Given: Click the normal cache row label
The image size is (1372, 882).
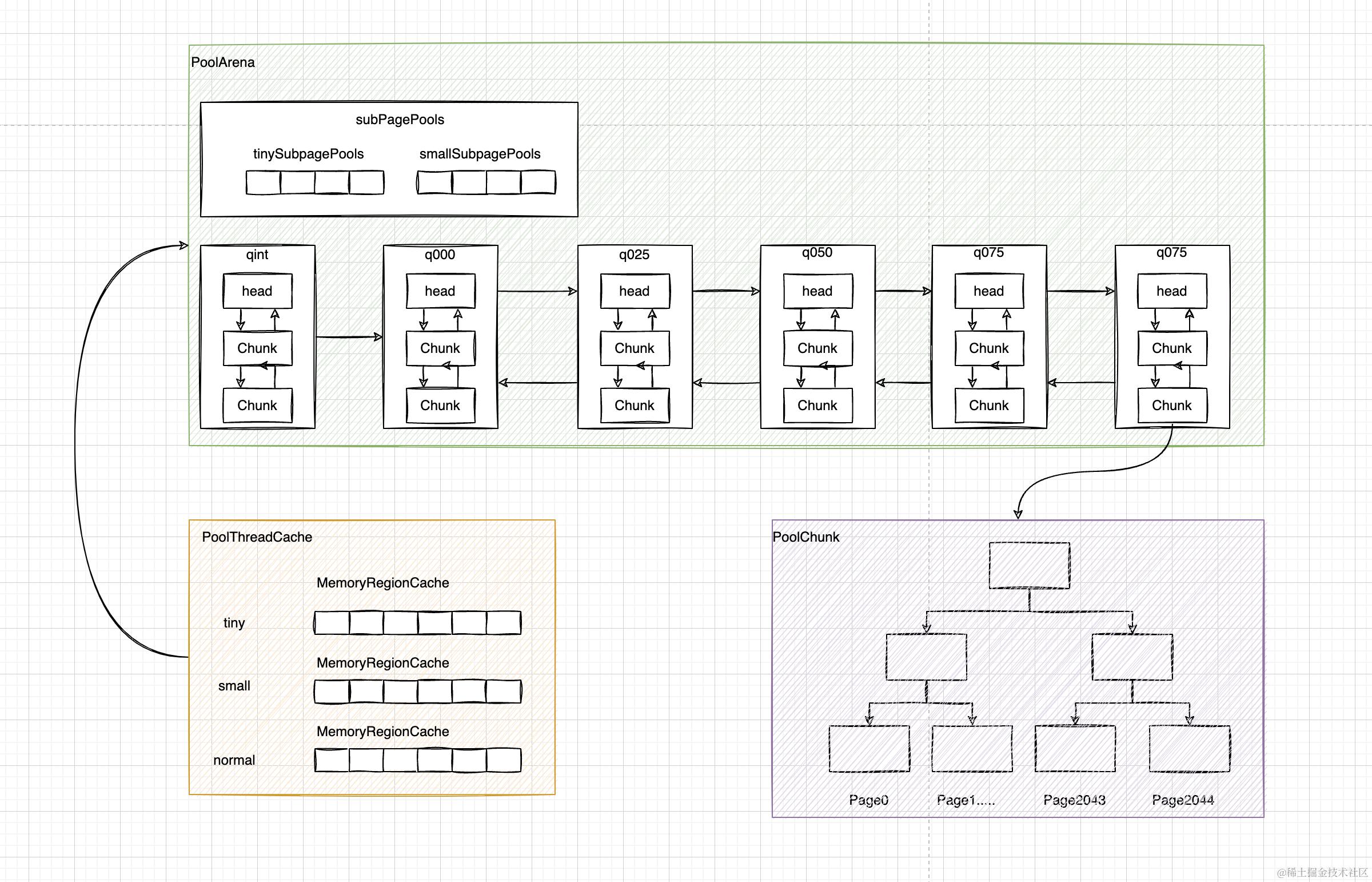Looking at the screenshot, I should pyautogui.click(x=234, y=760).
